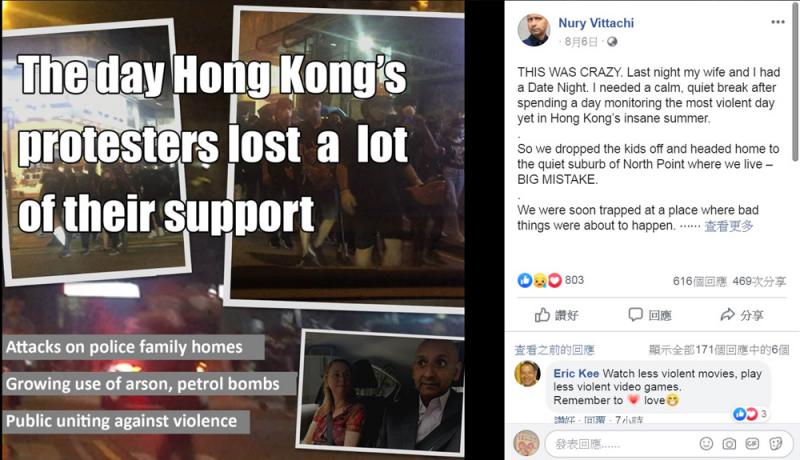This screenshot has height=460, width=800.
Task: Open the couple-in-car photo in the collage
Action: point(381,392)
